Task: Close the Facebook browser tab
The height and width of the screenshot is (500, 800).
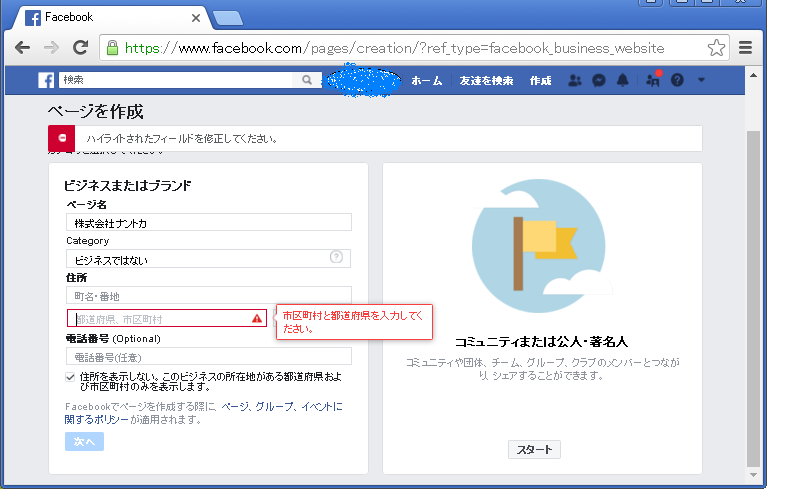Action: click(196, 18)
